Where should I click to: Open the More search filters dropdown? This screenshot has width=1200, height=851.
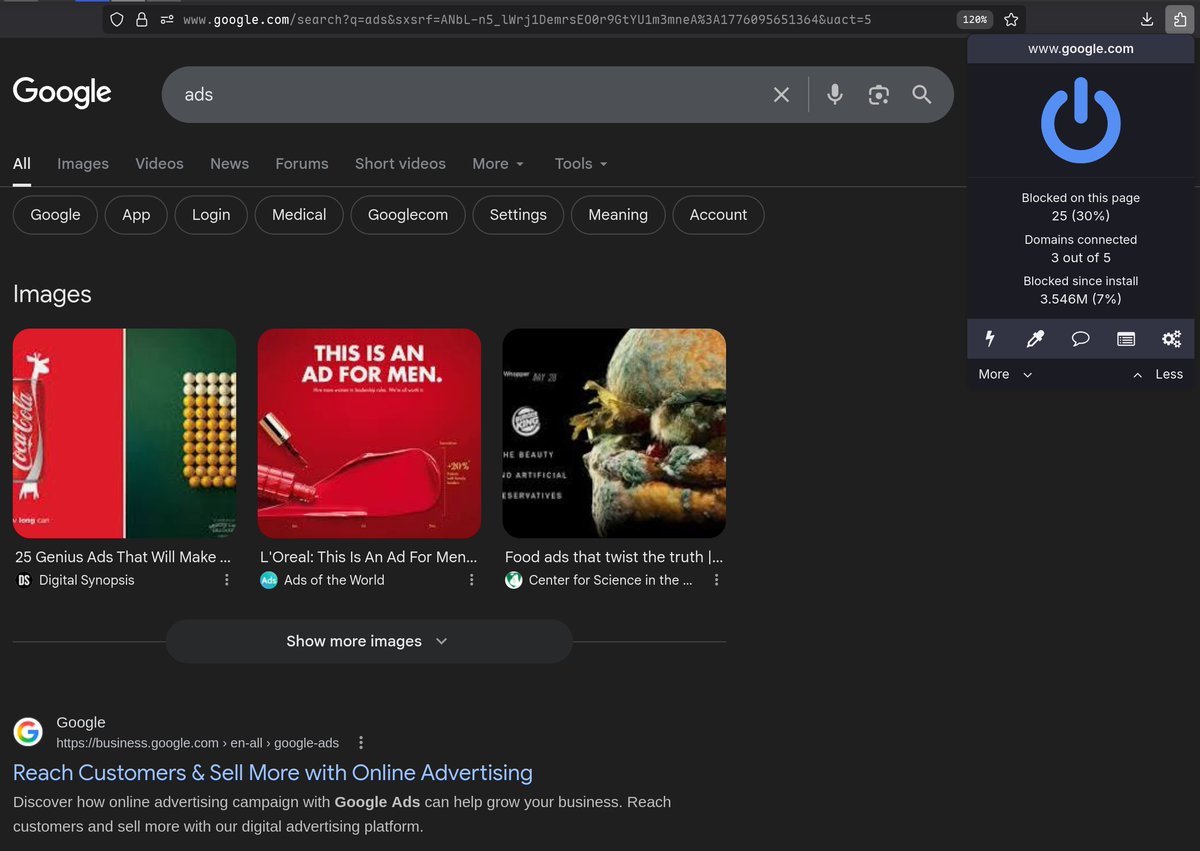point(498,164)
